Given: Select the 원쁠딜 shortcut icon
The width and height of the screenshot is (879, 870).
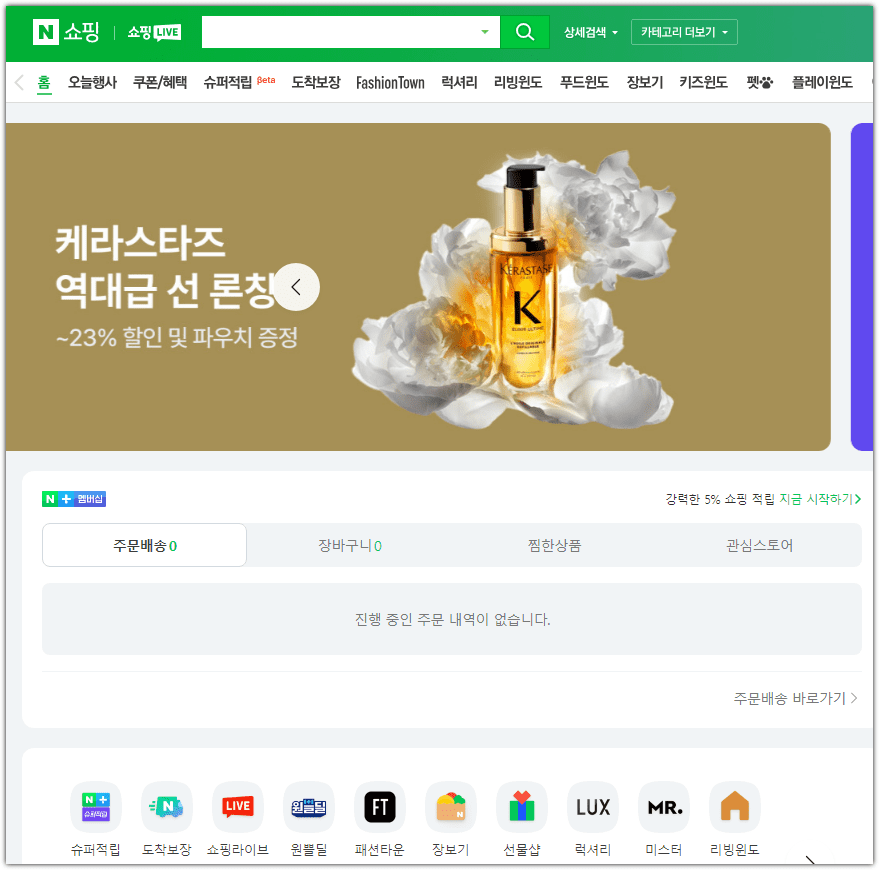Looking at the screenshot, I should (x=308, y=806).
